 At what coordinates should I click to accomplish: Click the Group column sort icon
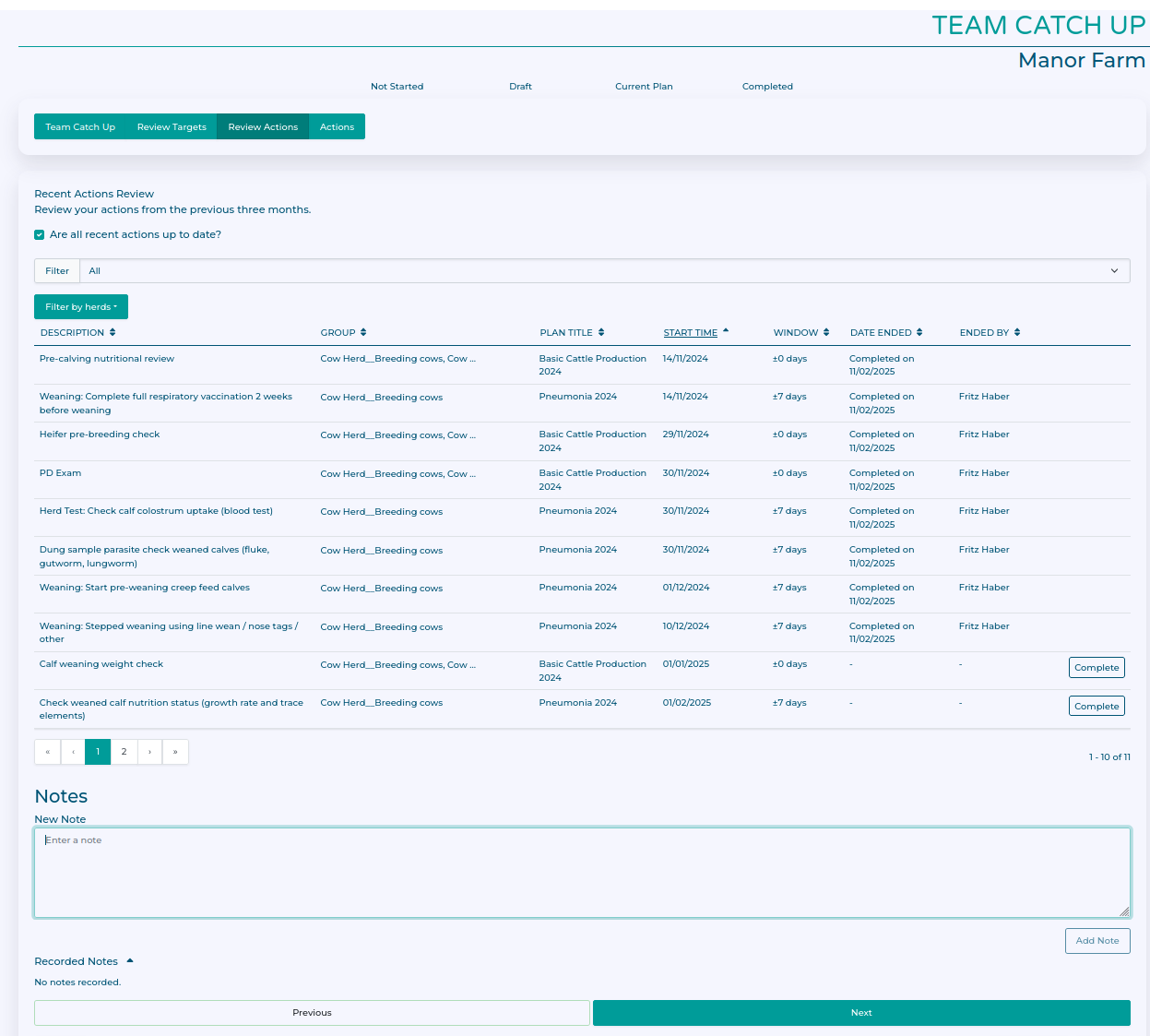[x=363, y=332]
